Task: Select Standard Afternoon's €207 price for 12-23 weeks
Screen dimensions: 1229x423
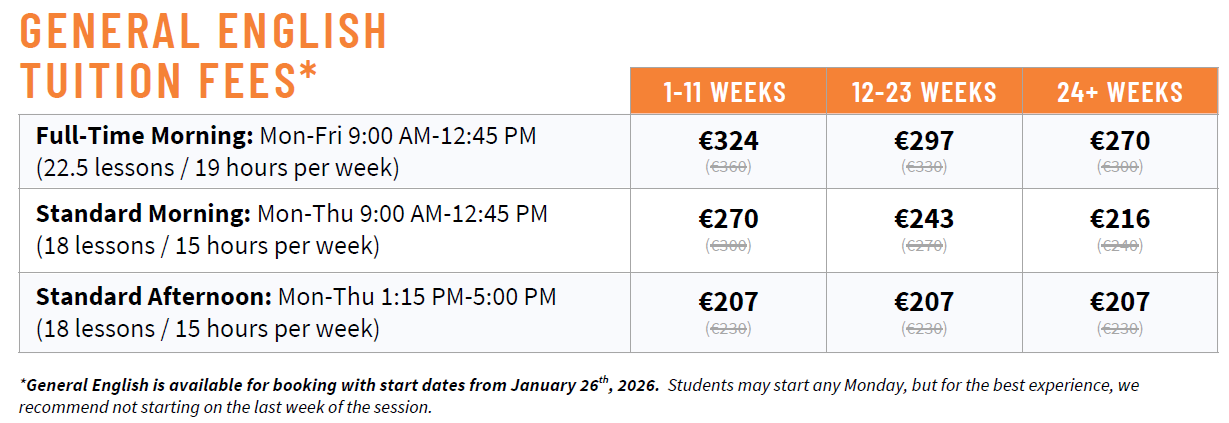Action: click(x=924, y=301)
